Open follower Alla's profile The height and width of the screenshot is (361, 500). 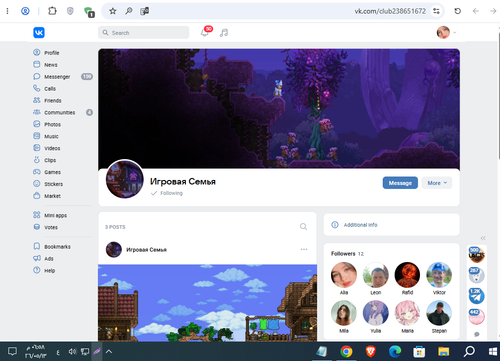344,275
